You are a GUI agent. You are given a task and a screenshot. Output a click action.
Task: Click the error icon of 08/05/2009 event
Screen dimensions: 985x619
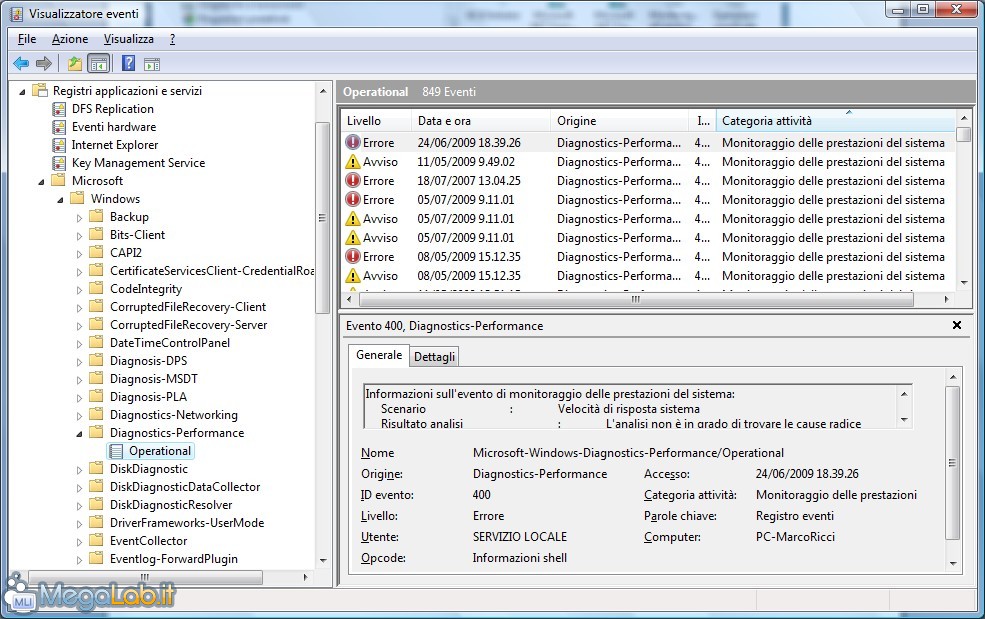pyautogui.click(x=353, y=256)
